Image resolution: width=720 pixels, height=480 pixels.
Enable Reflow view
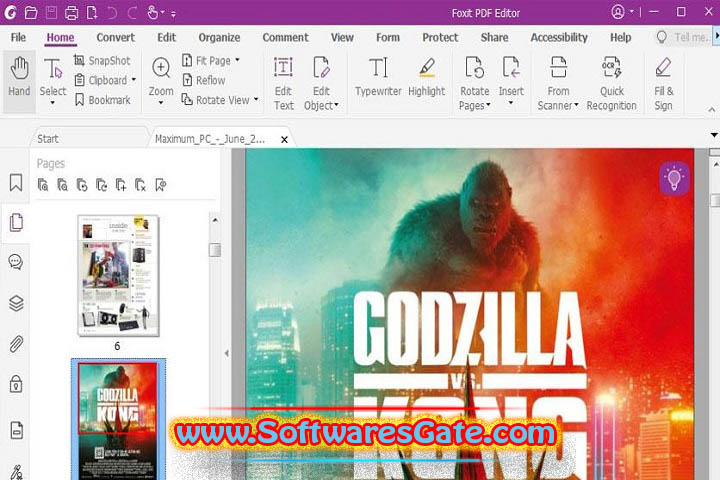(x=203, y=80)
